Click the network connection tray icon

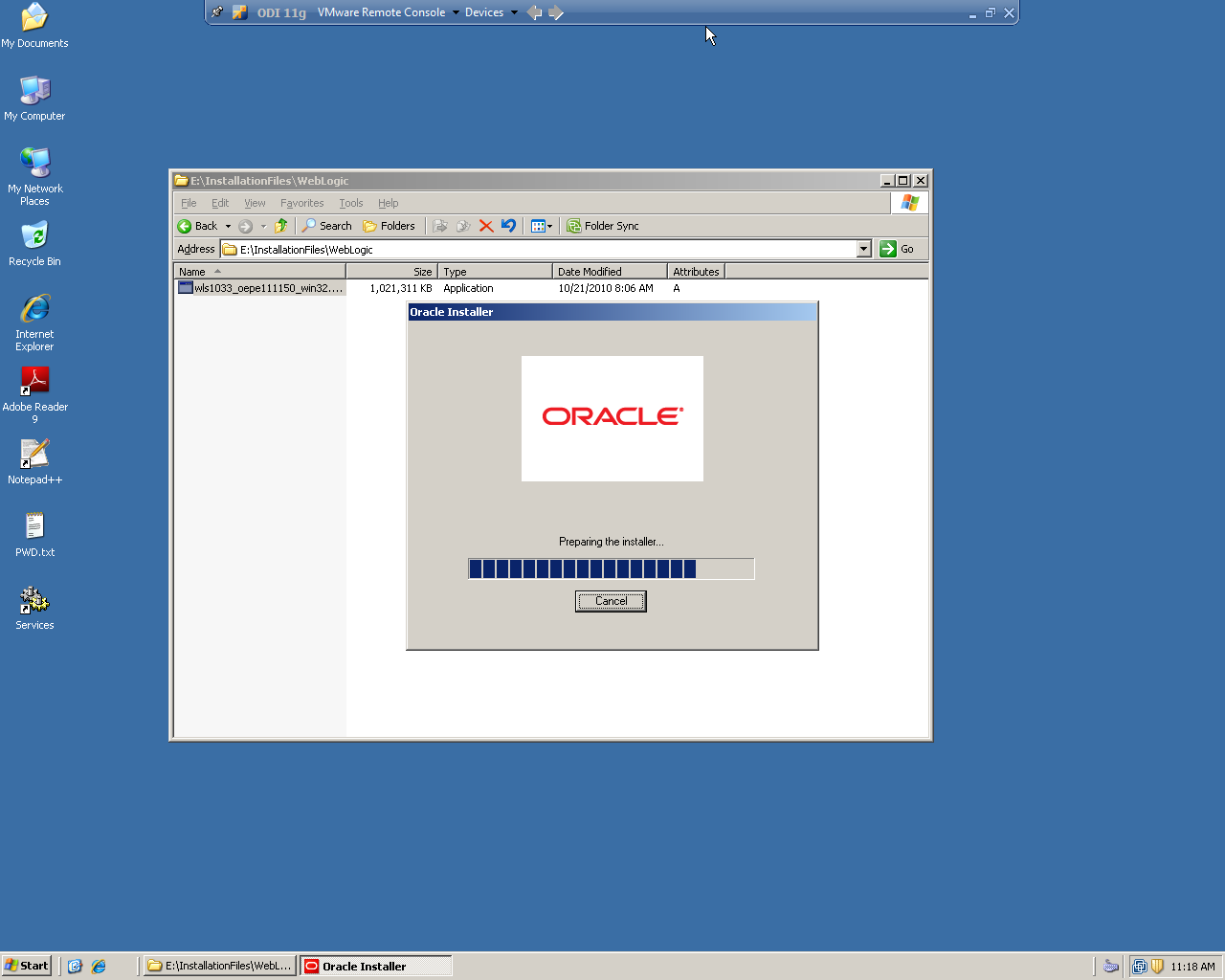(x=1139, y=967)
